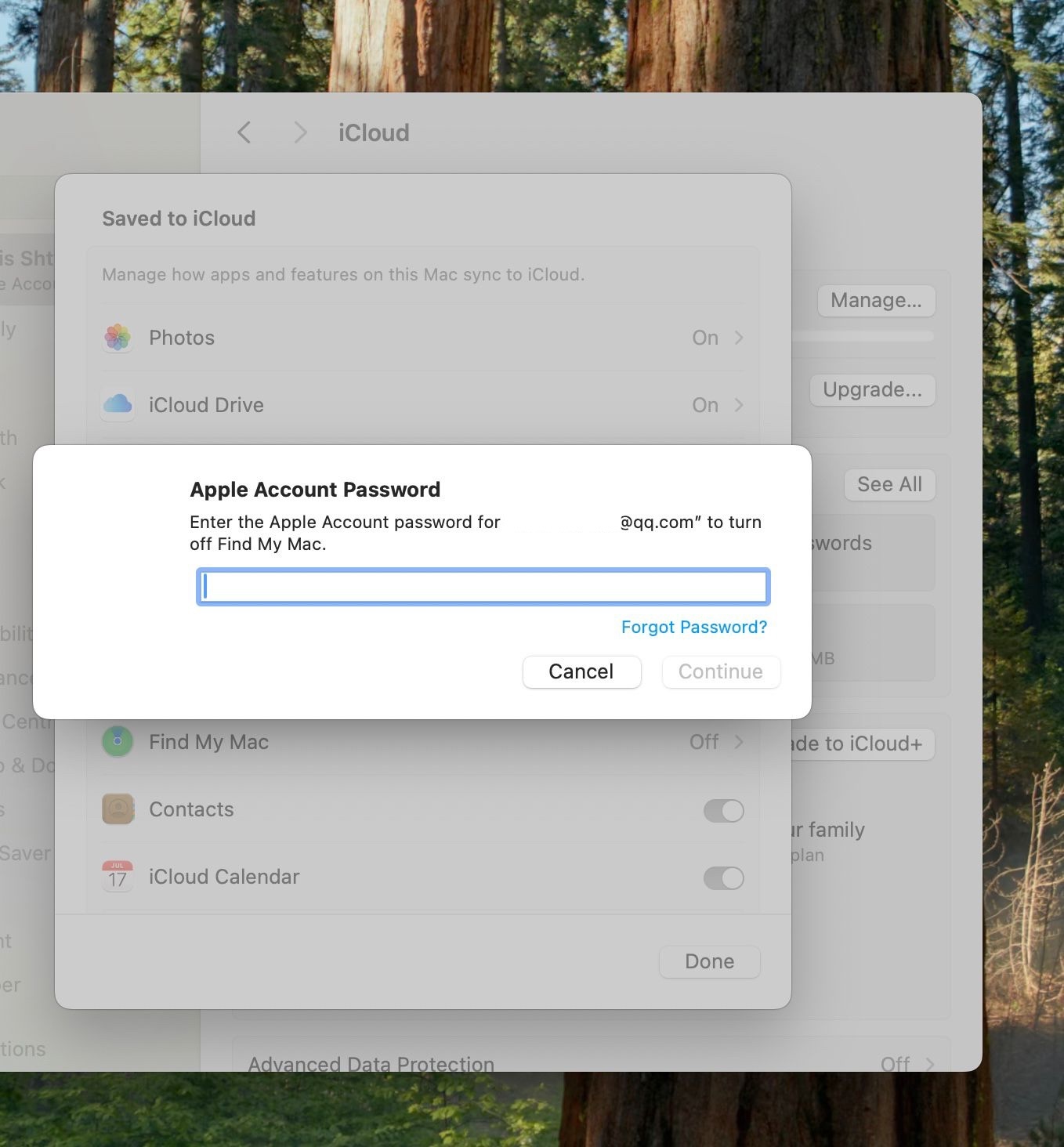Viewport: 1064px width, 1147px height.
Task: Click the "Manage how apps and features" description
Action: pyautogui.click(x=343, y=274)
